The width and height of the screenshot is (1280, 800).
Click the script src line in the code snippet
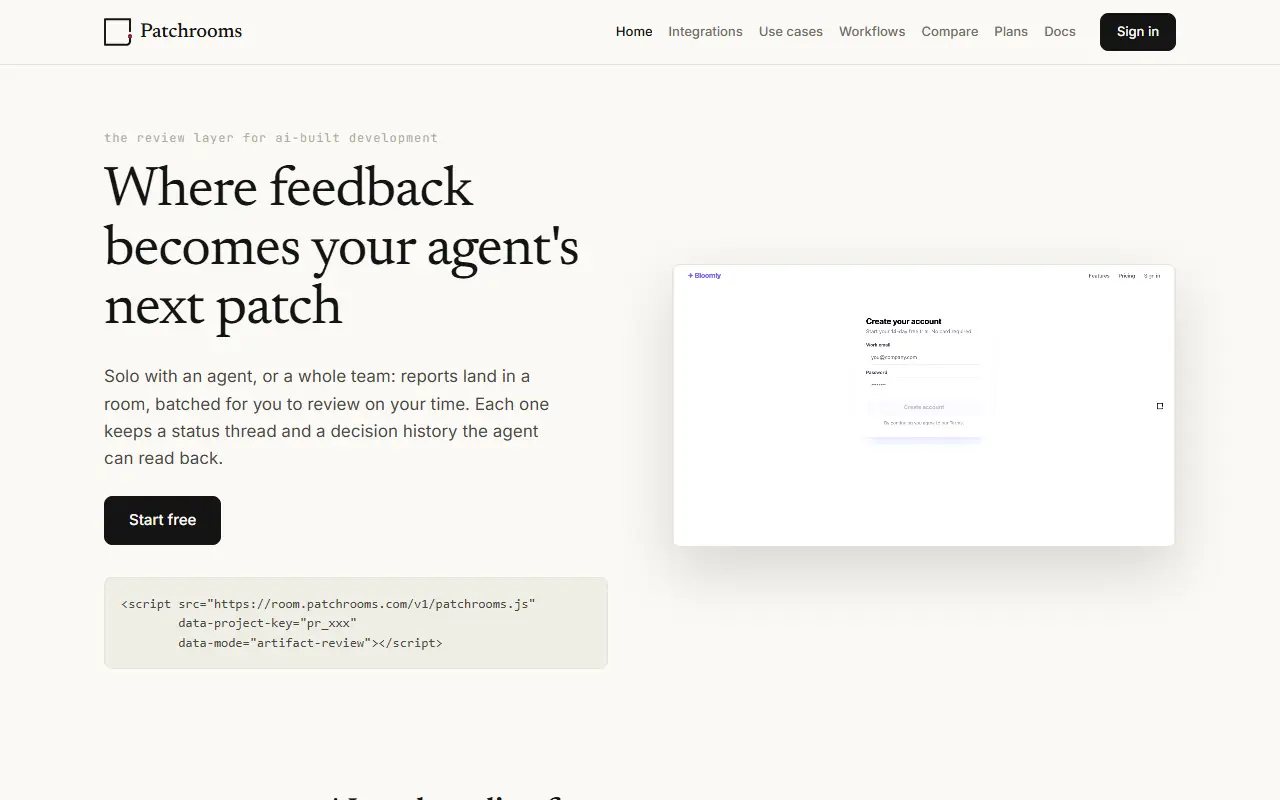pos(329,604)
